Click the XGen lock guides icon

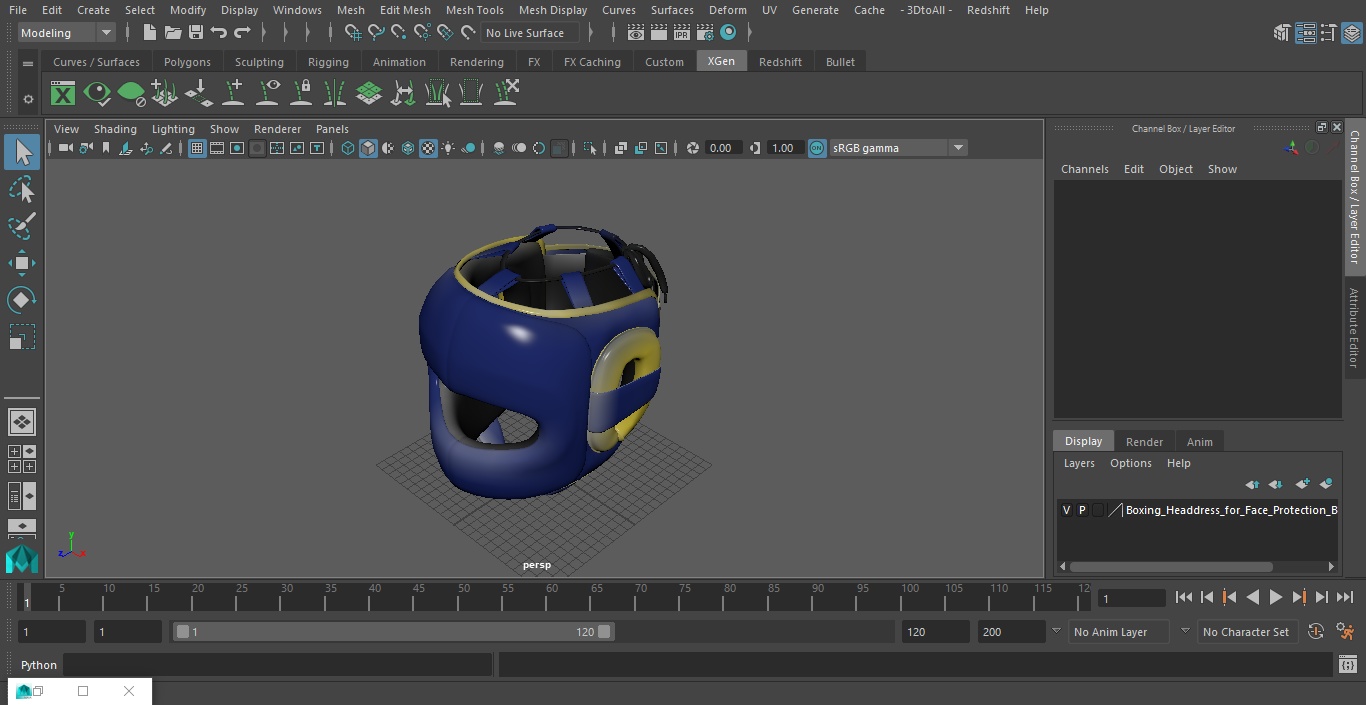(x=301, y=94)
